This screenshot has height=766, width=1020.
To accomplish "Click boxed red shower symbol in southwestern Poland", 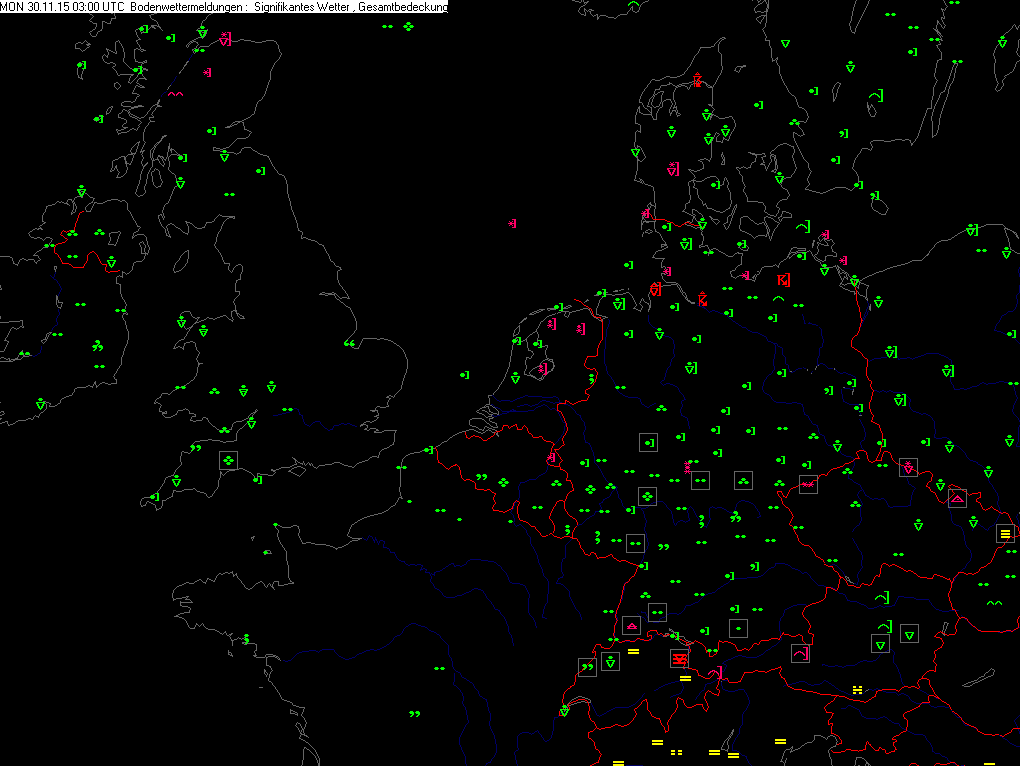I will pyautogui.click(x=908, y=467).
